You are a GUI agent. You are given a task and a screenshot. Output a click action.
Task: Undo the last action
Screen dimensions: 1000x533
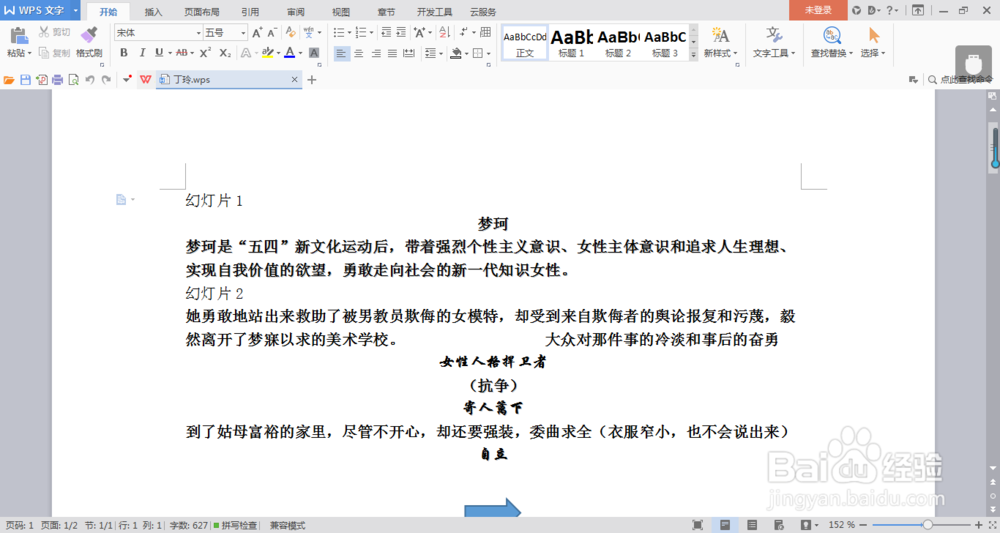click(x=90, y=80)
